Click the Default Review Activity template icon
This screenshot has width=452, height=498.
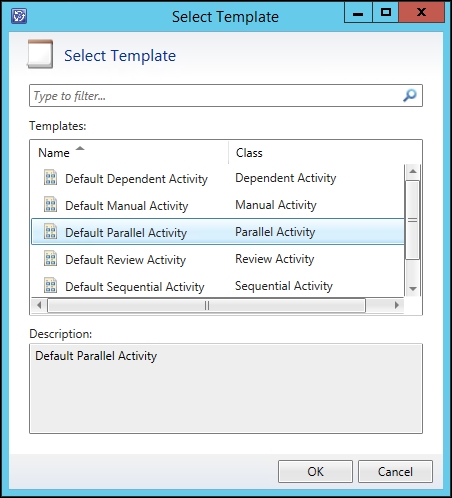(x=50, y=258)
